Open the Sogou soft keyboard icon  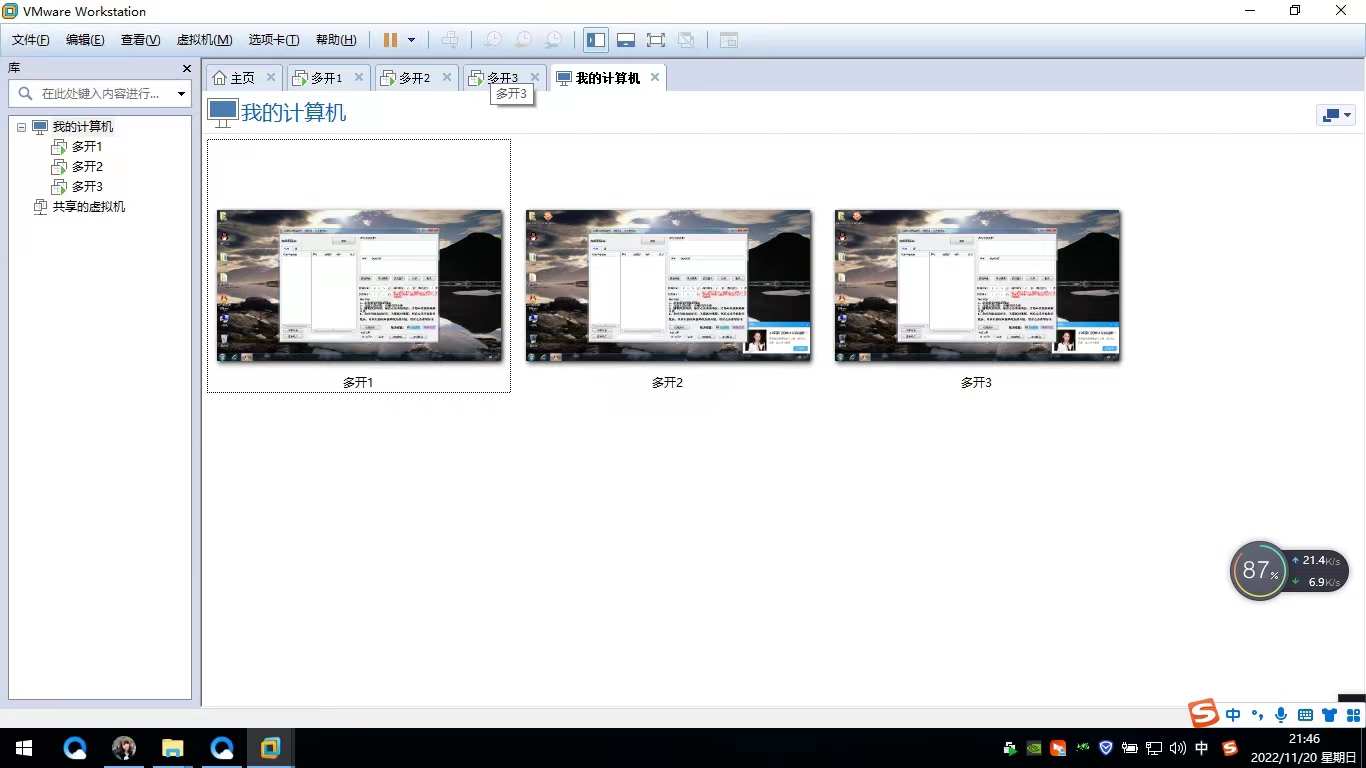(1305, 715)
